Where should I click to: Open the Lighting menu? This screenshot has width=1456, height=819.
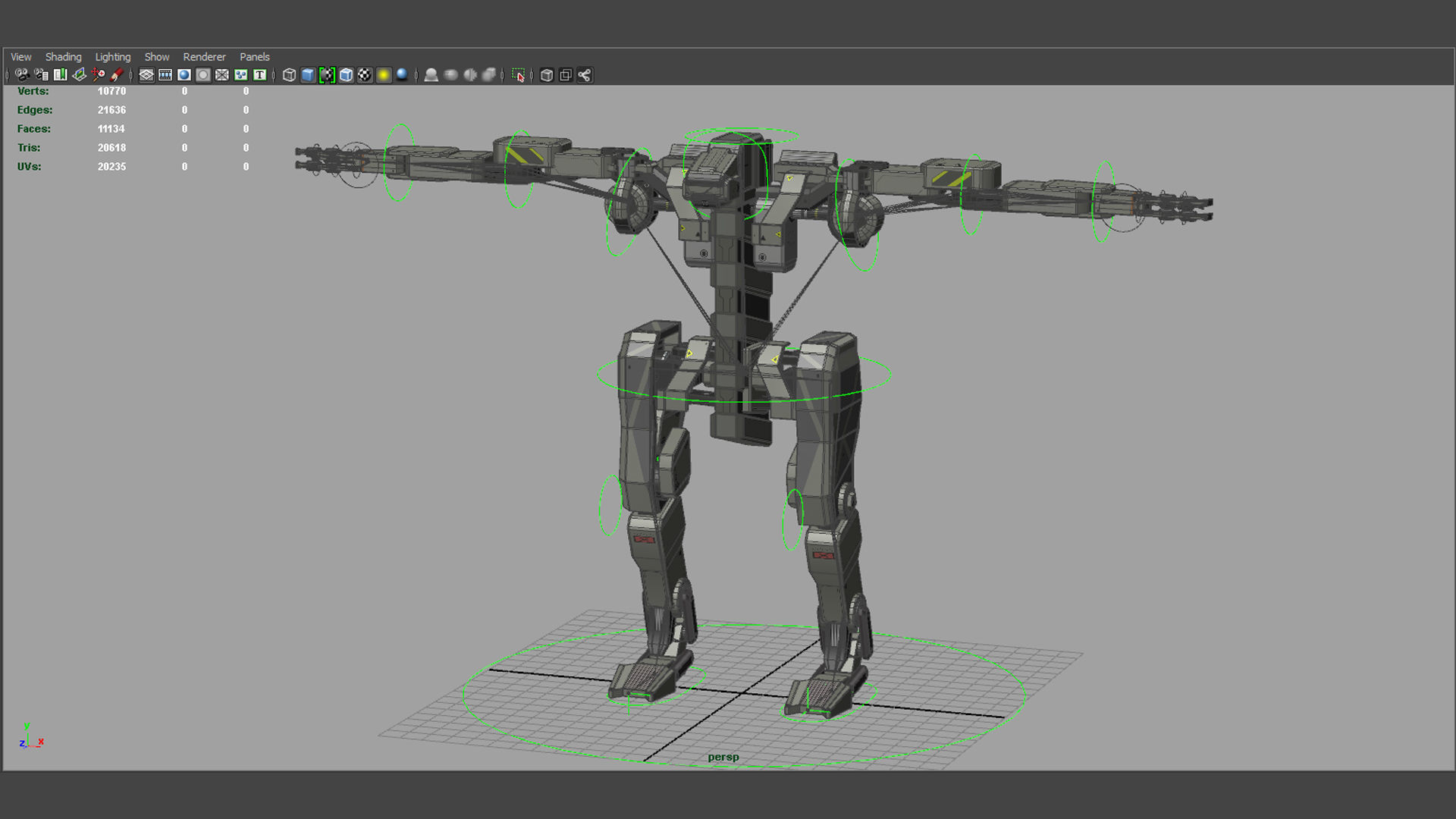click(x=112, y=57)
